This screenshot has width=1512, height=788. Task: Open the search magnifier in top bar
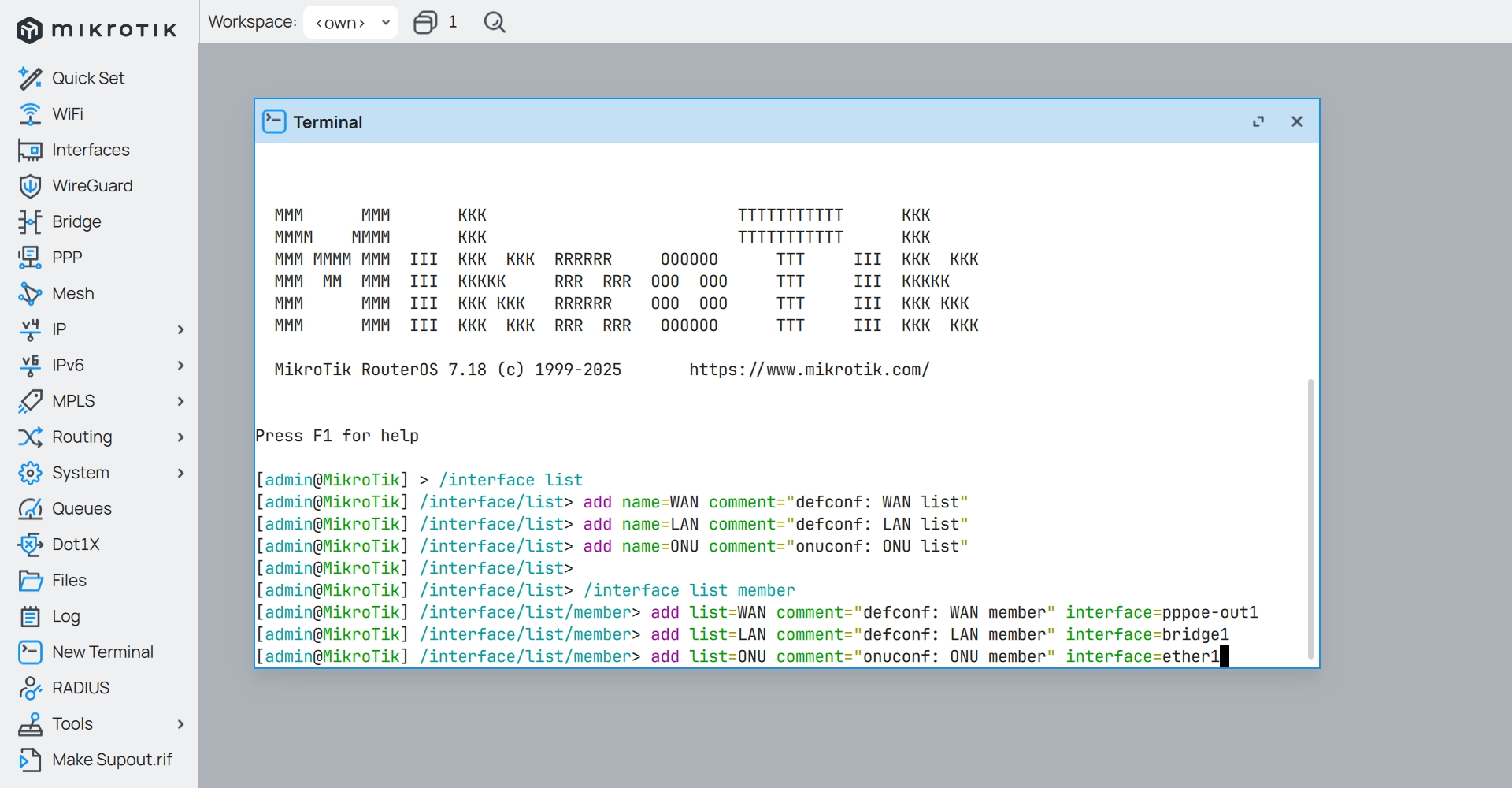[x=495, y=22]
